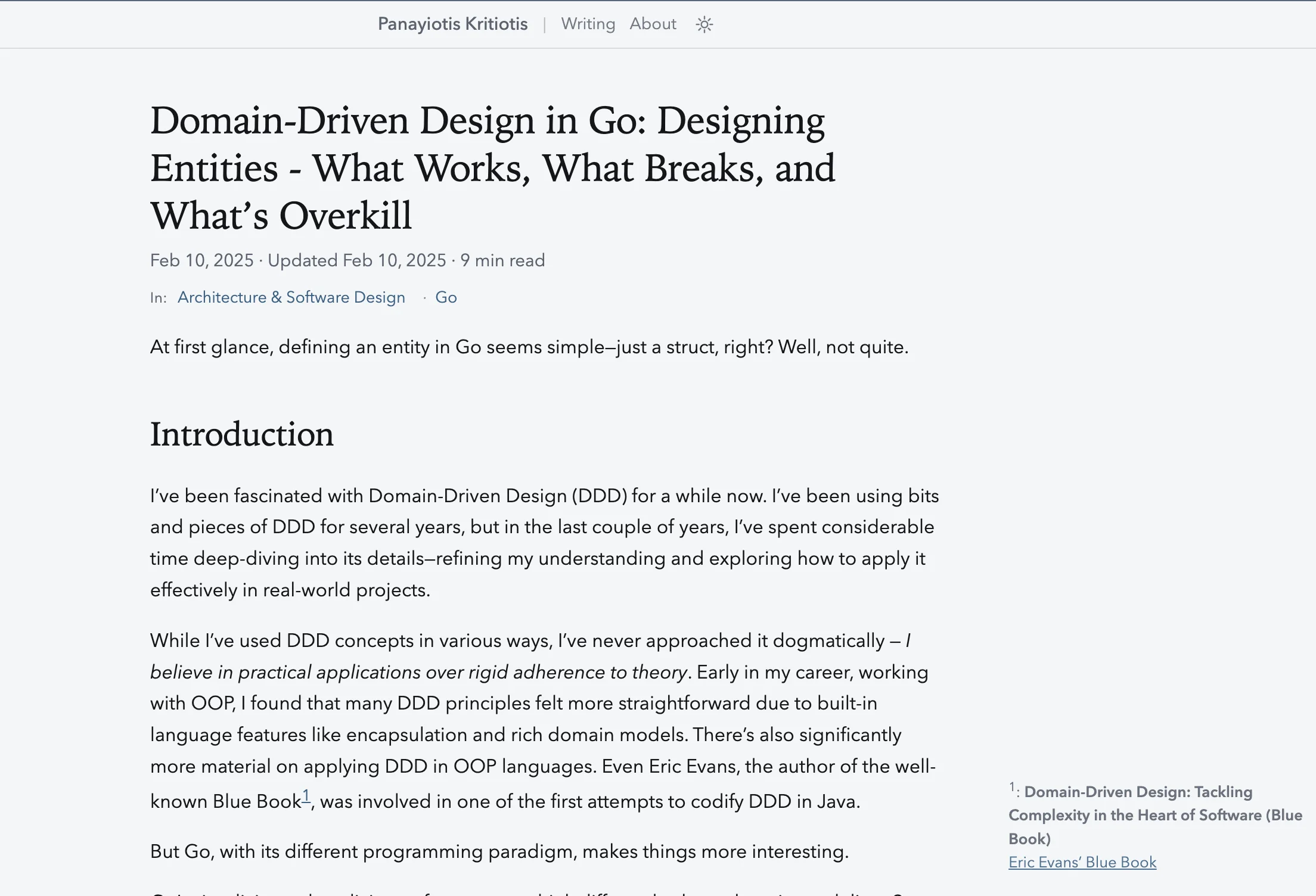Open the About page in the header
Screen dimensions: 1316x896
point(653,24)
